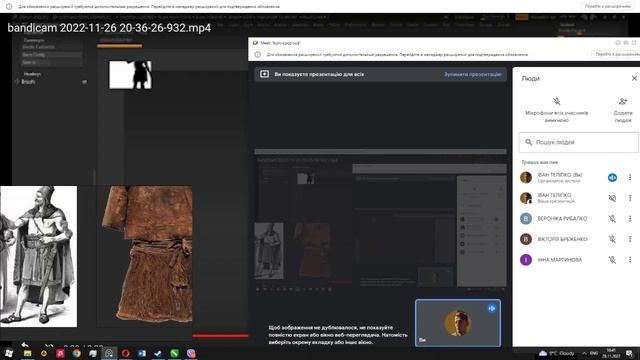Click the muted microphone icon for ІННА МАРТИНОВА

[x=612, y=260]
